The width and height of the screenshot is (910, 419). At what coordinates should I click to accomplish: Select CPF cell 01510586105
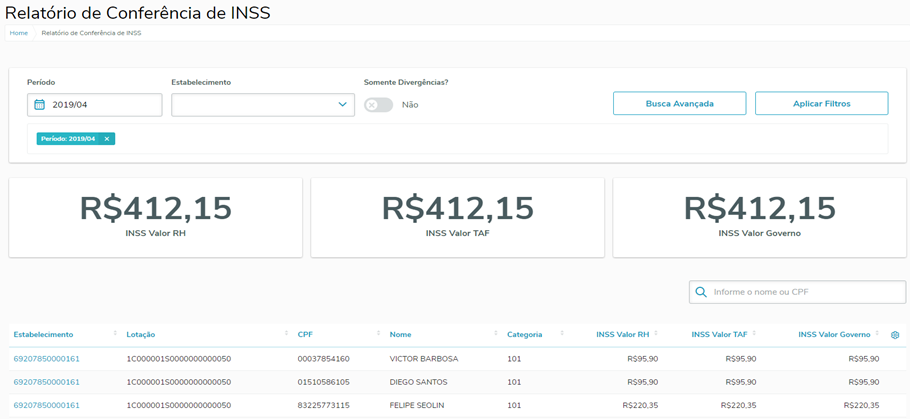323,382
